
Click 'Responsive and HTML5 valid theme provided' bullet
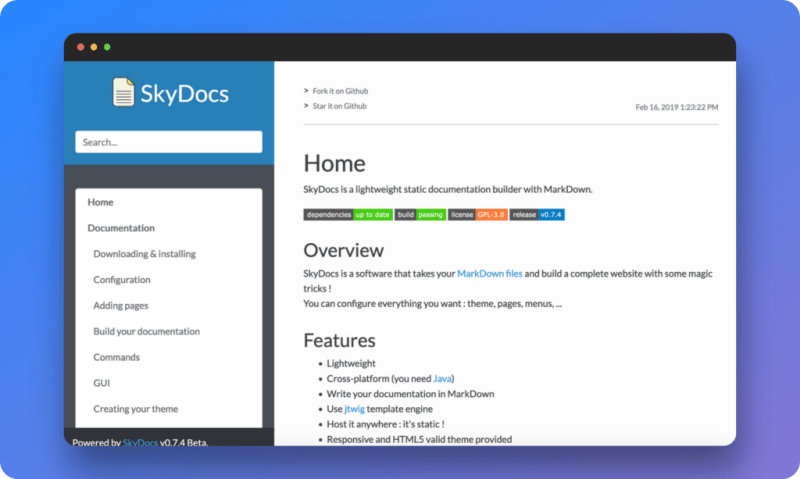pyautogui.click(x=419, y=439)
